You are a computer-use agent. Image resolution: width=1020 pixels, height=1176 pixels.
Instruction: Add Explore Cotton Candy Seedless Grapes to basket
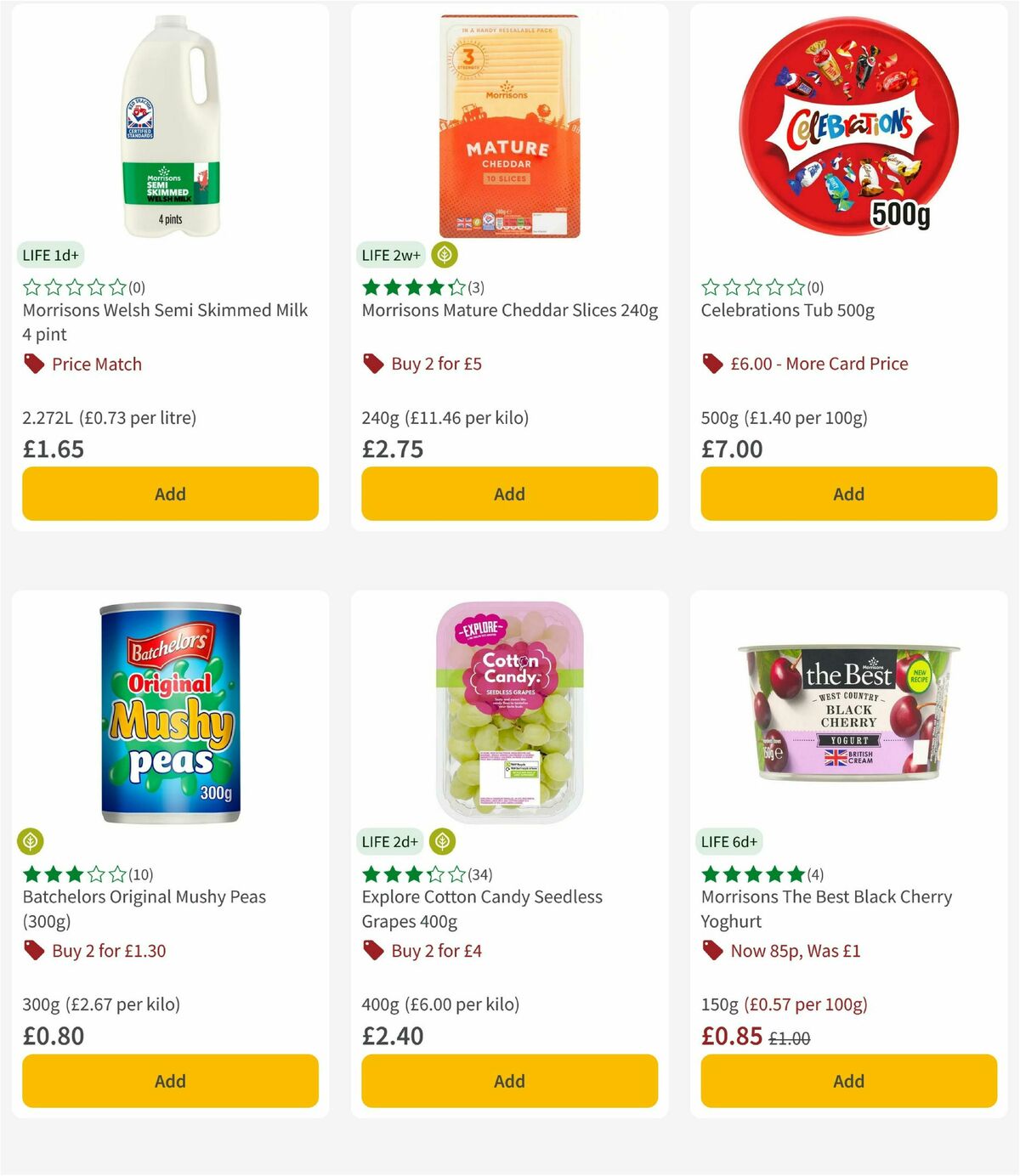click(509, 1081)
